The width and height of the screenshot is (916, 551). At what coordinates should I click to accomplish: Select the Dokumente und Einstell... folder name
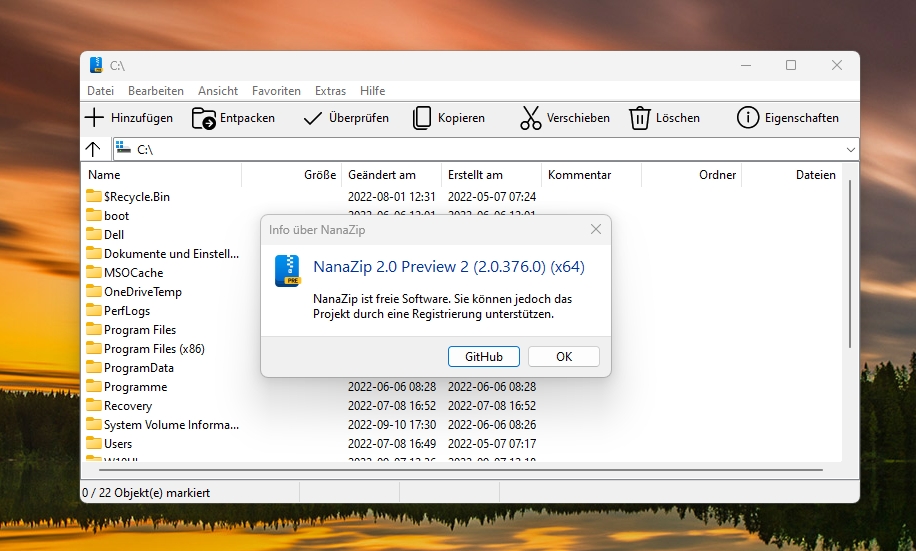pos(171,254)
